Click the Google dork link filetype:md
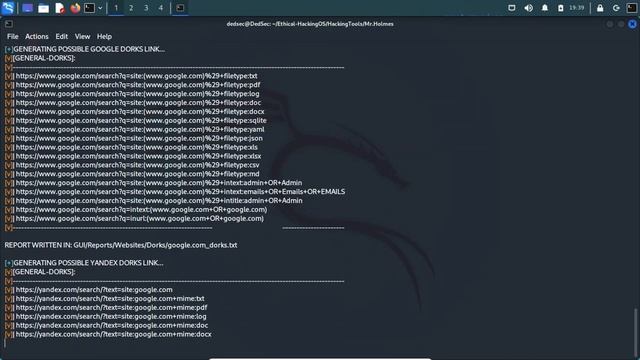The height and width of the screenshot is (360, 640). coord(137,174)
